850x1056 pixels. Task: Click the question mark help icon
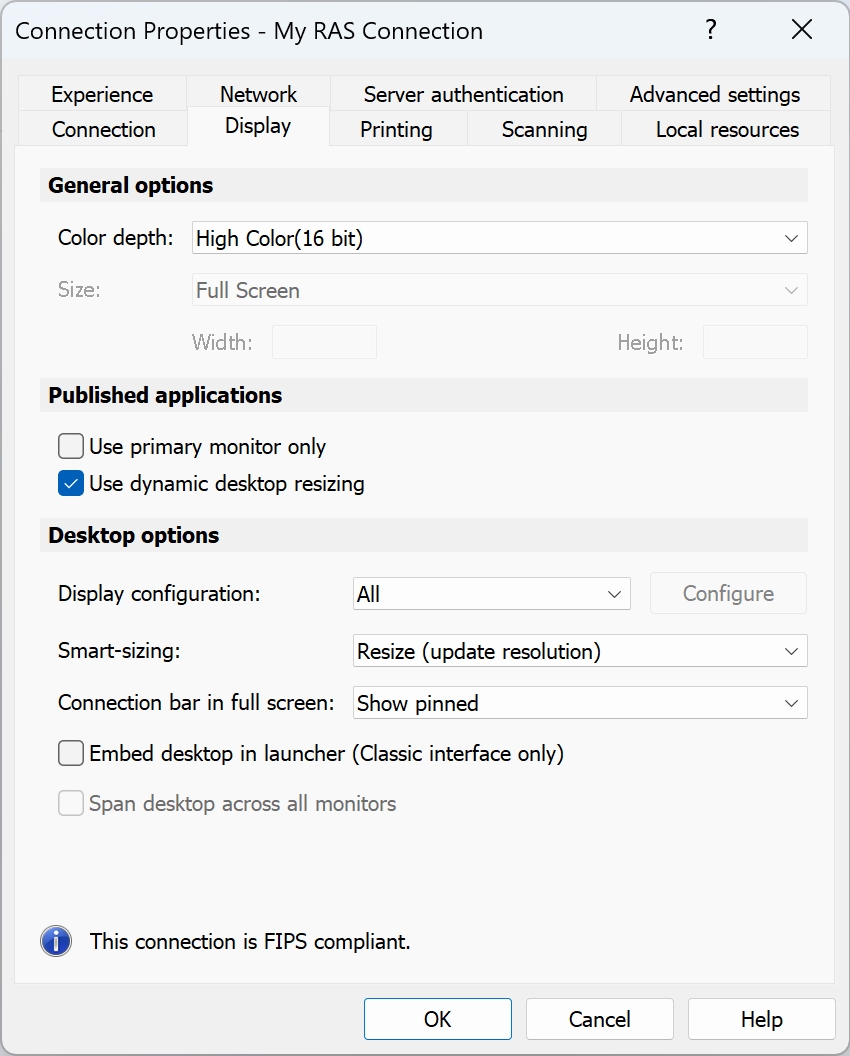tap(711, 30)
